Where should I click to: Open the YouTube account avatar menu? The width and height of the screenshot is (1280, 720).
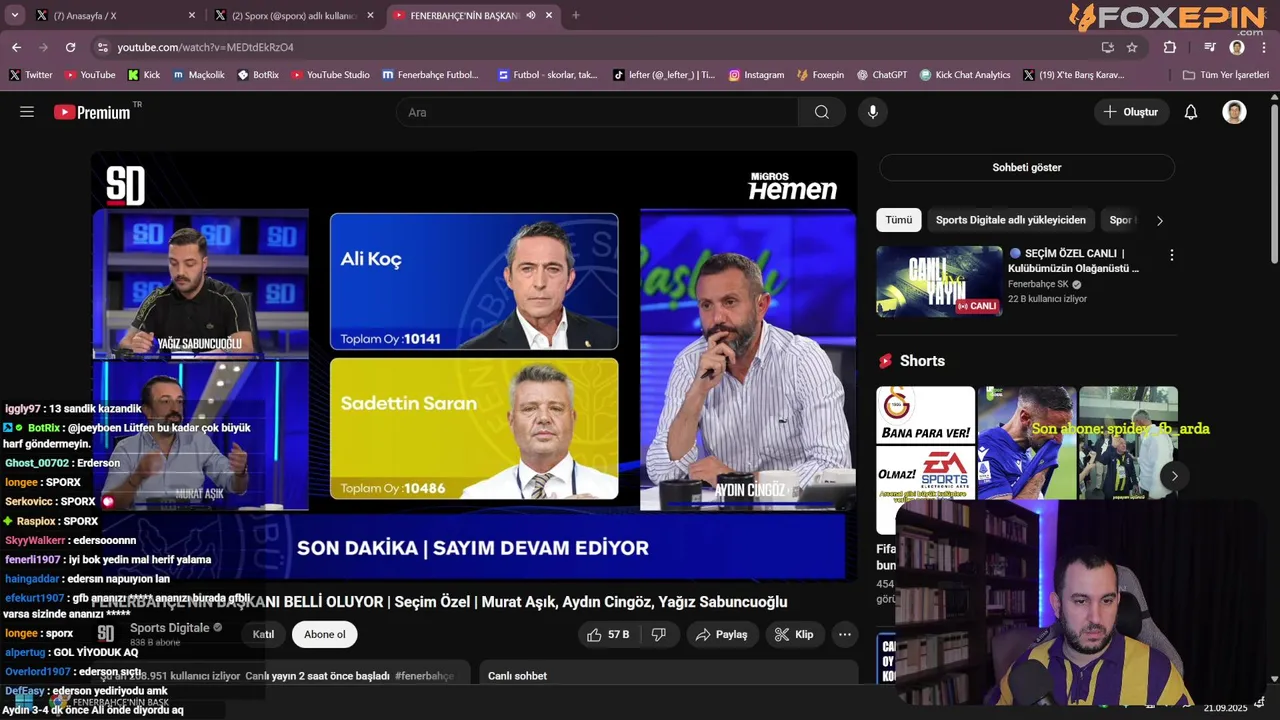[x=1234, y=112]
